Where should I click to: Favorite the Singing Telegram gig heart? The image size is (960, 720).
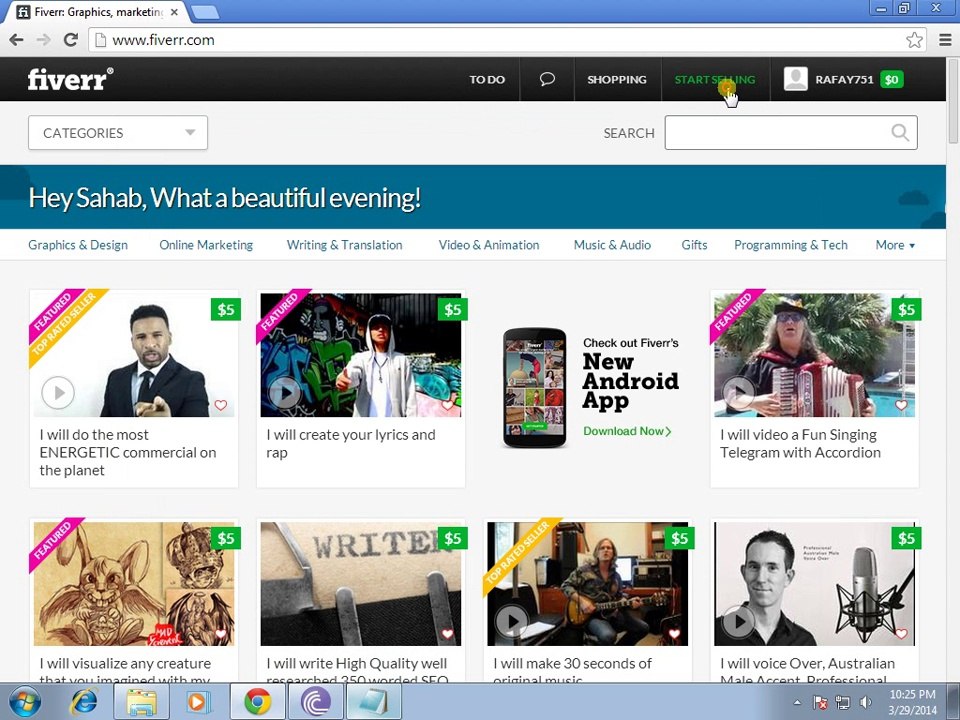[901, 405]
